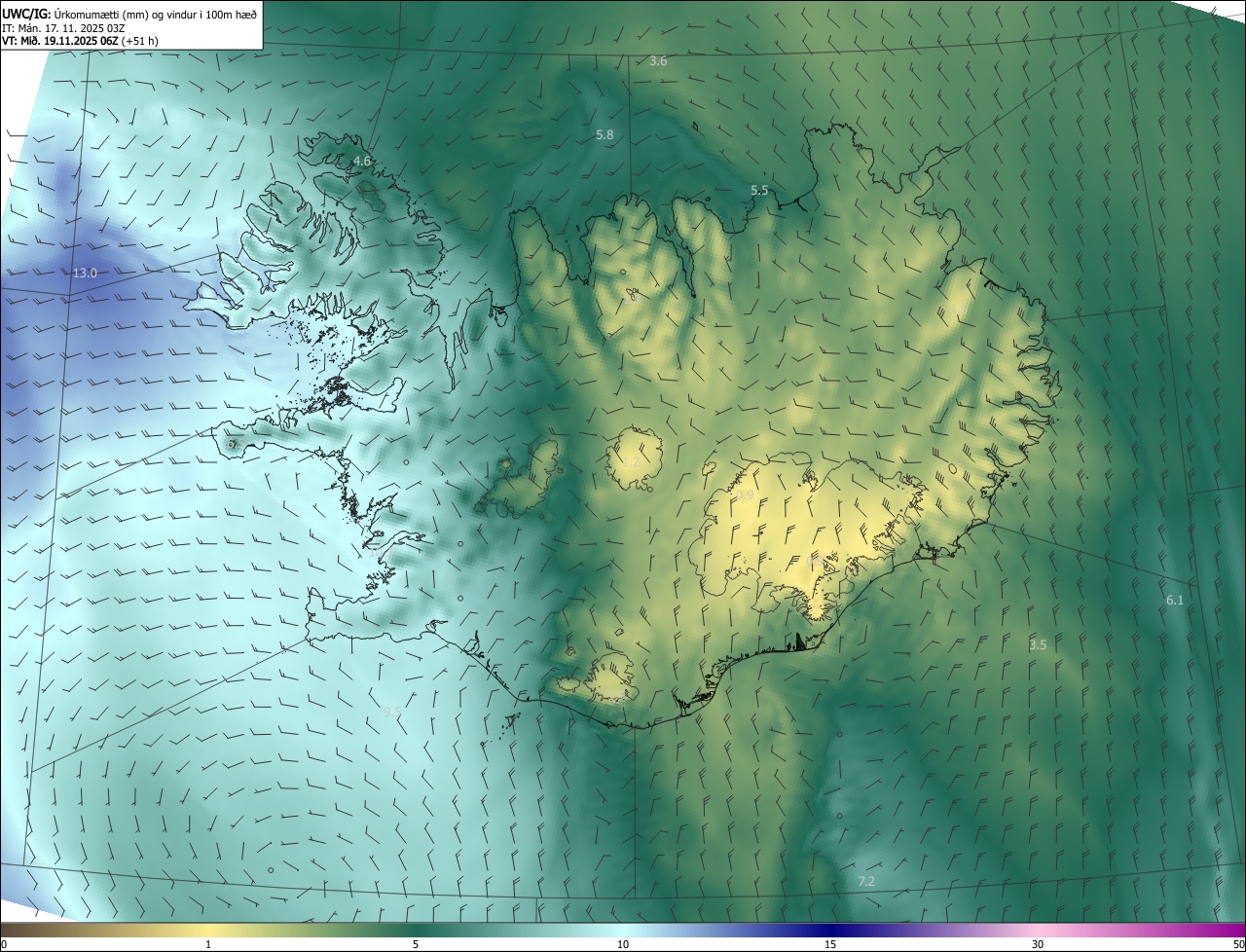The image size is (1246, 952).
Task: Click the scale label 1
Action: tap(208, 945)
